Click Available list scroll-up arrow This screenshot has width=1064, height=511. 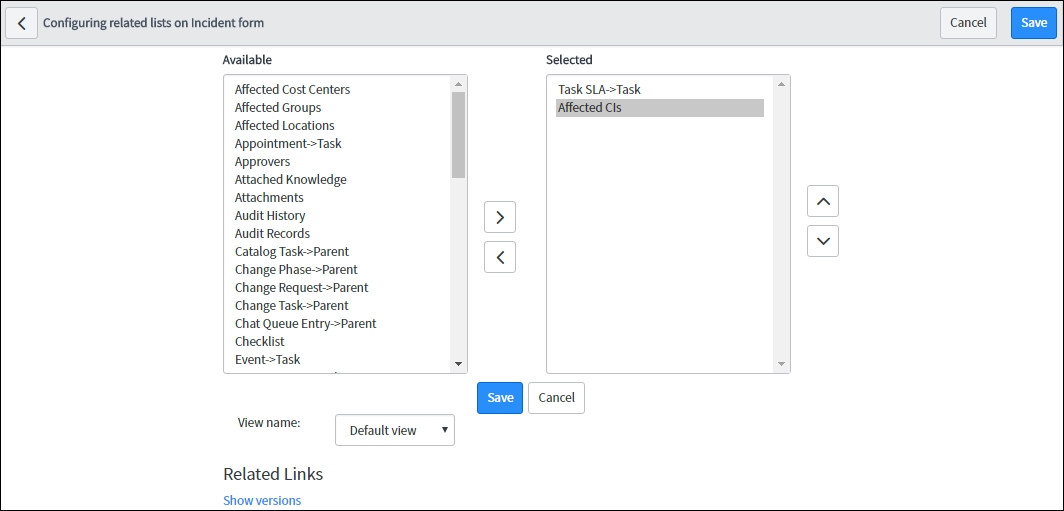coord(459,83)
